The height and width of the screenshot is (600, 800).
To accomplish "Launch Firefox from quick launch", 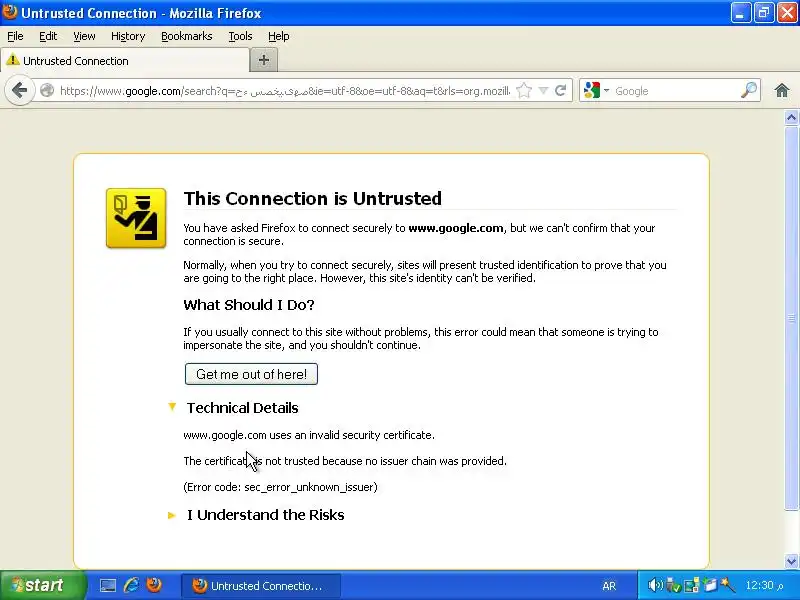I will (154, 585).
